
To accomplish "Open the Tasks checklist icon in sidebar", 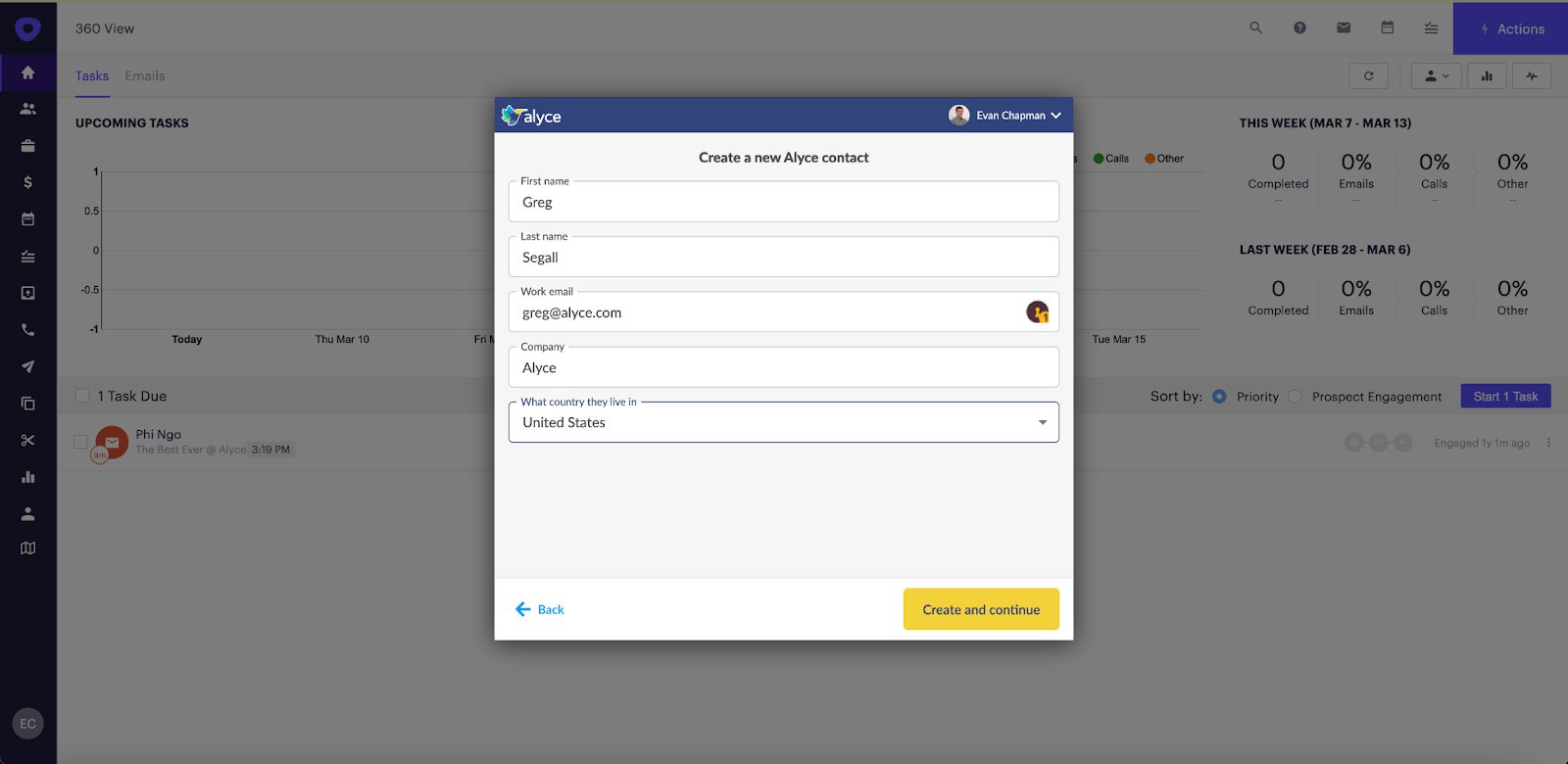I will tap(27, 257).
